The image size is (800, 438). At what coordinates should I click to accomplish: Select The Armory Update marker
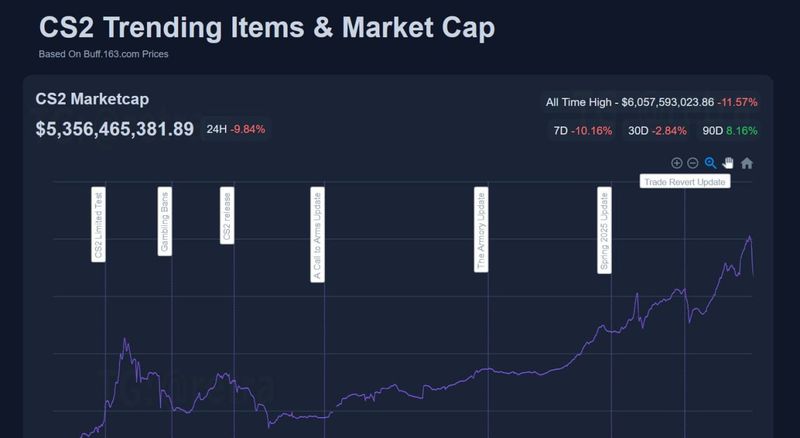pos(481,231)
